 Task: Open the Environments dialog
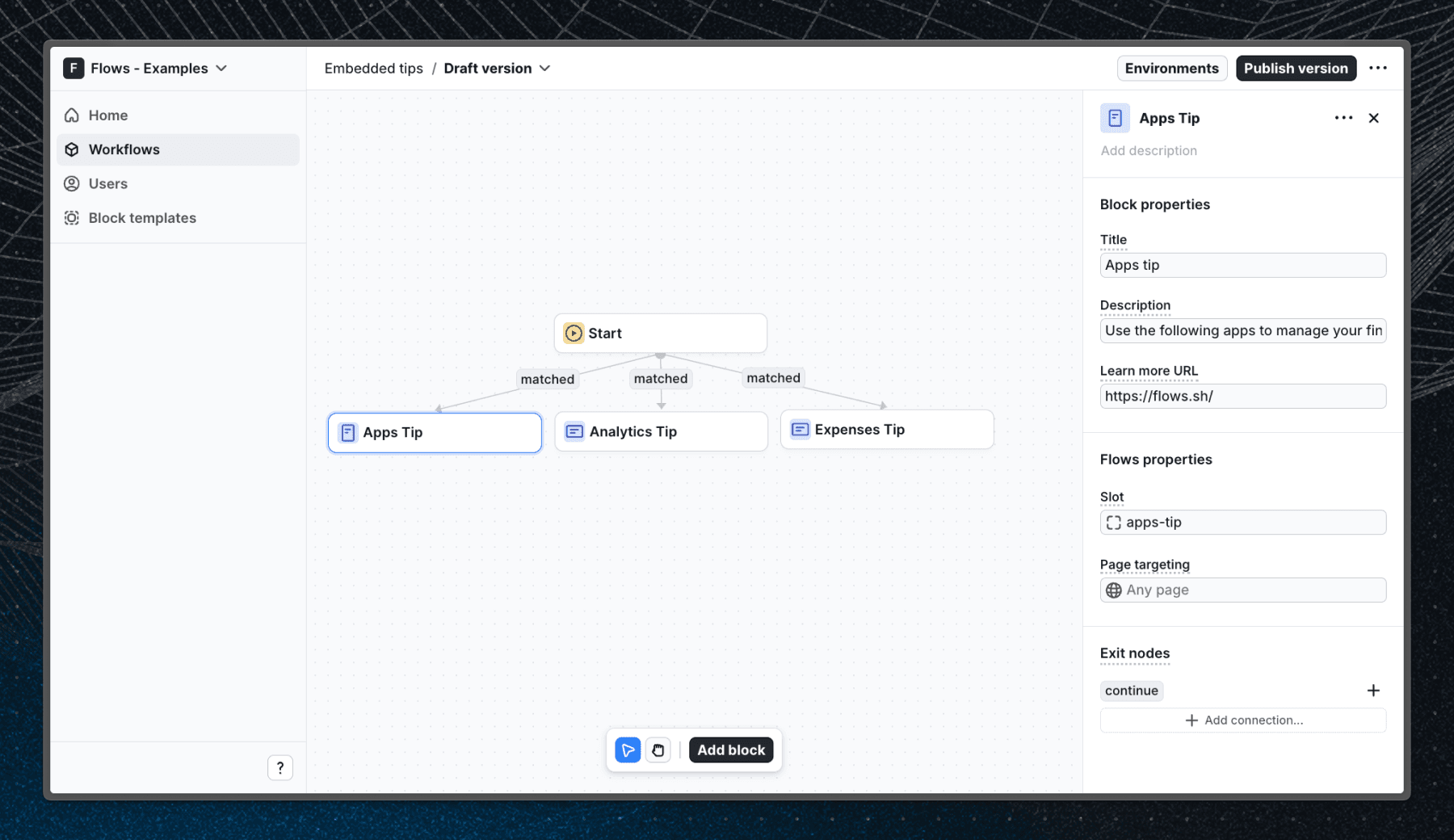pyautogui.click(x=1172, y=68)
